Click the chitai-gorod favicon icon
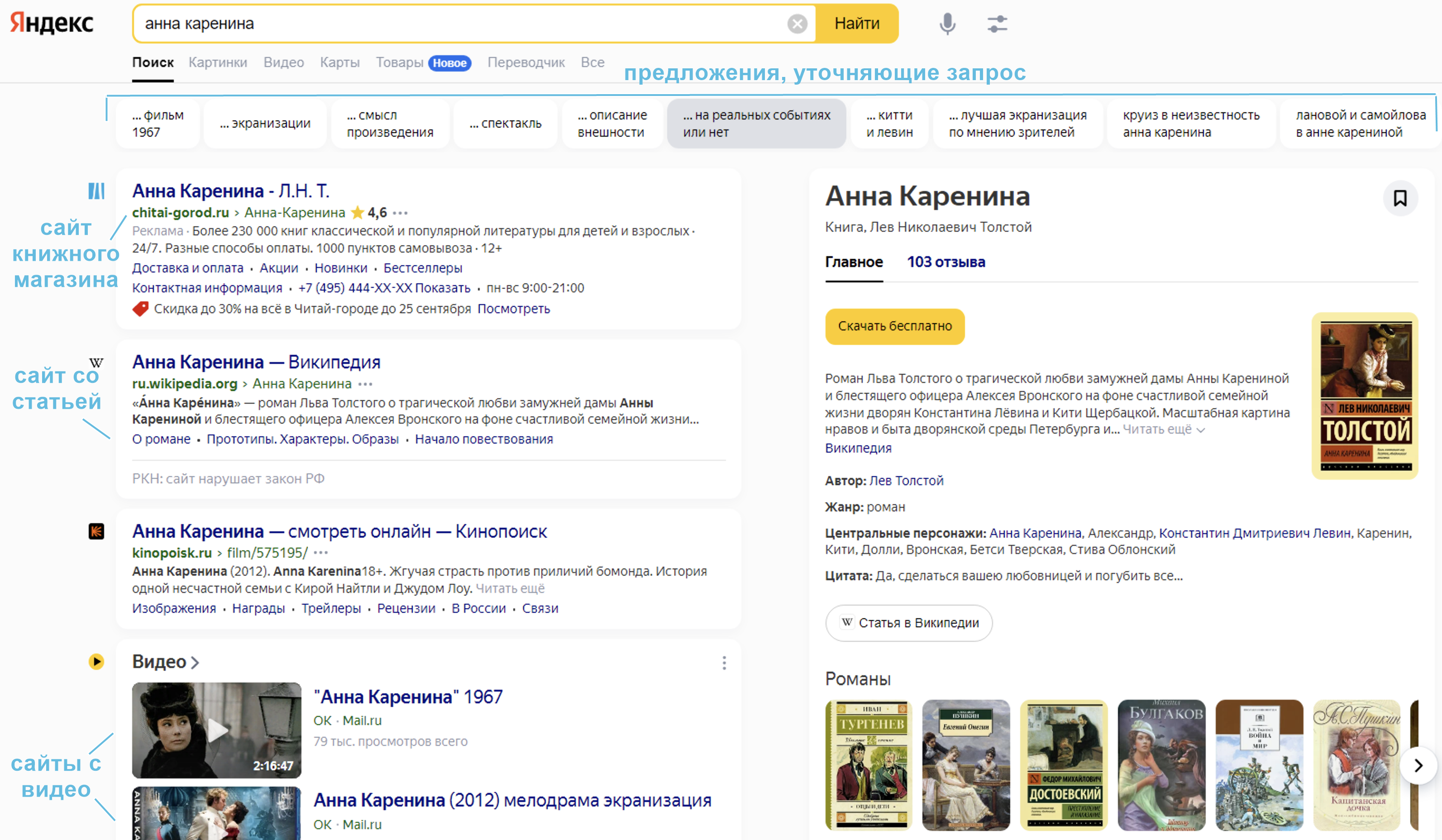 (96, 191)
